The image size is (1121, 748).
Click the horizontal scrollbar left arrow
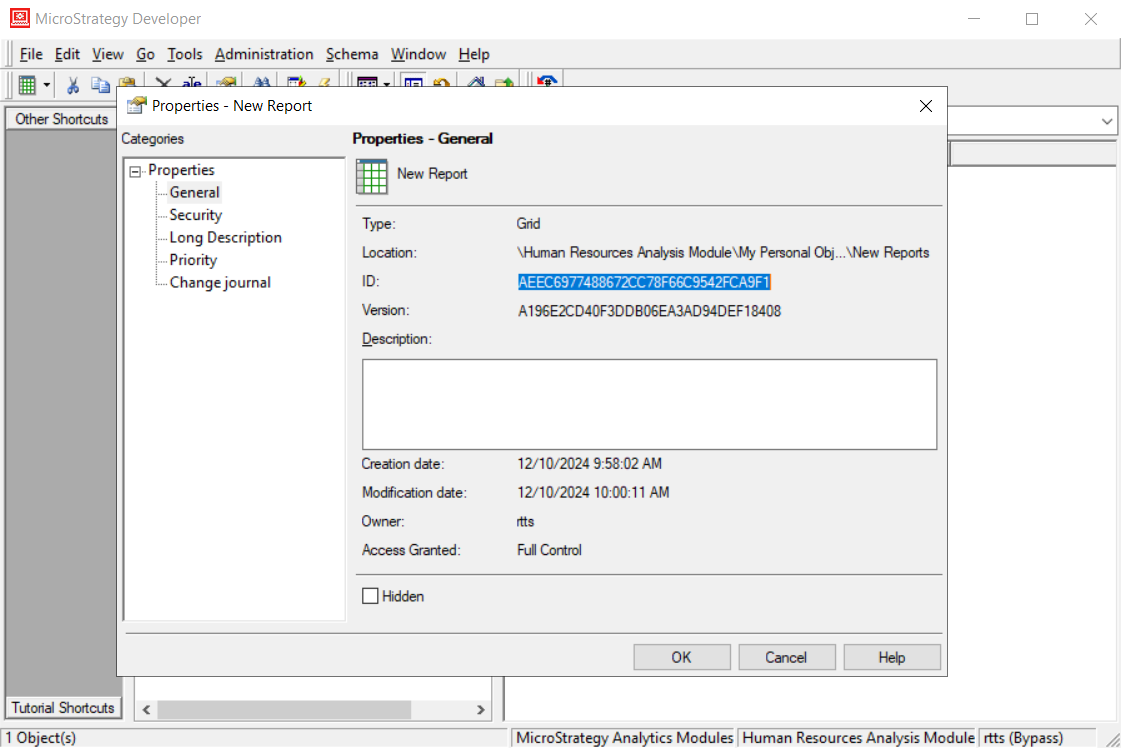(x=147, y=709)
